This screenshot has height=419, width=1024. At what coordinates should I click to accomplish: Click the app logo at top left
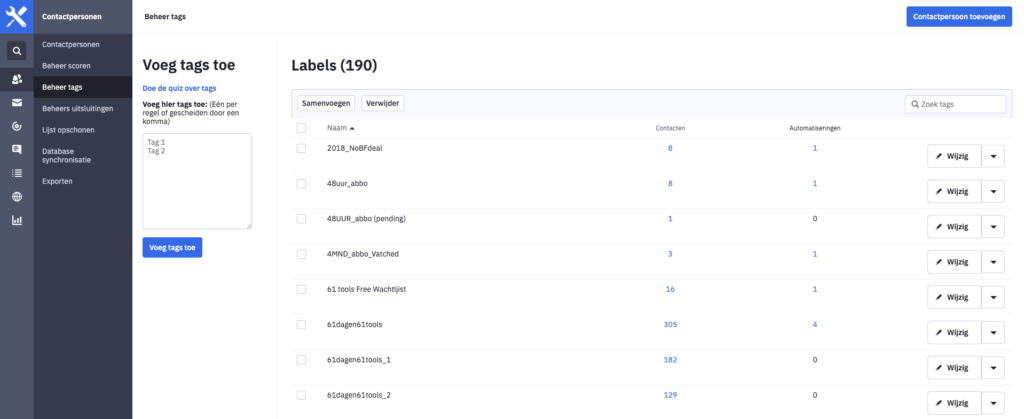click(x=16, y=17)
